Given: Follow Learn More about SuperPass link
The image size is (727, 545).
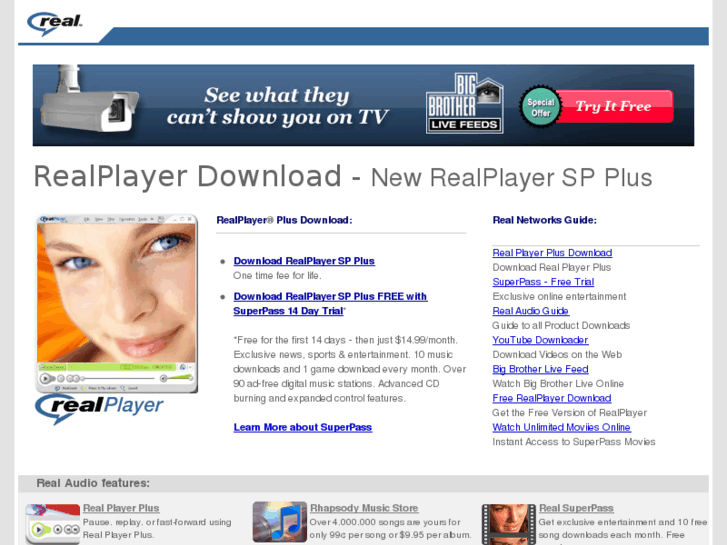Looking at the screenshot, I should pos(303,427).
